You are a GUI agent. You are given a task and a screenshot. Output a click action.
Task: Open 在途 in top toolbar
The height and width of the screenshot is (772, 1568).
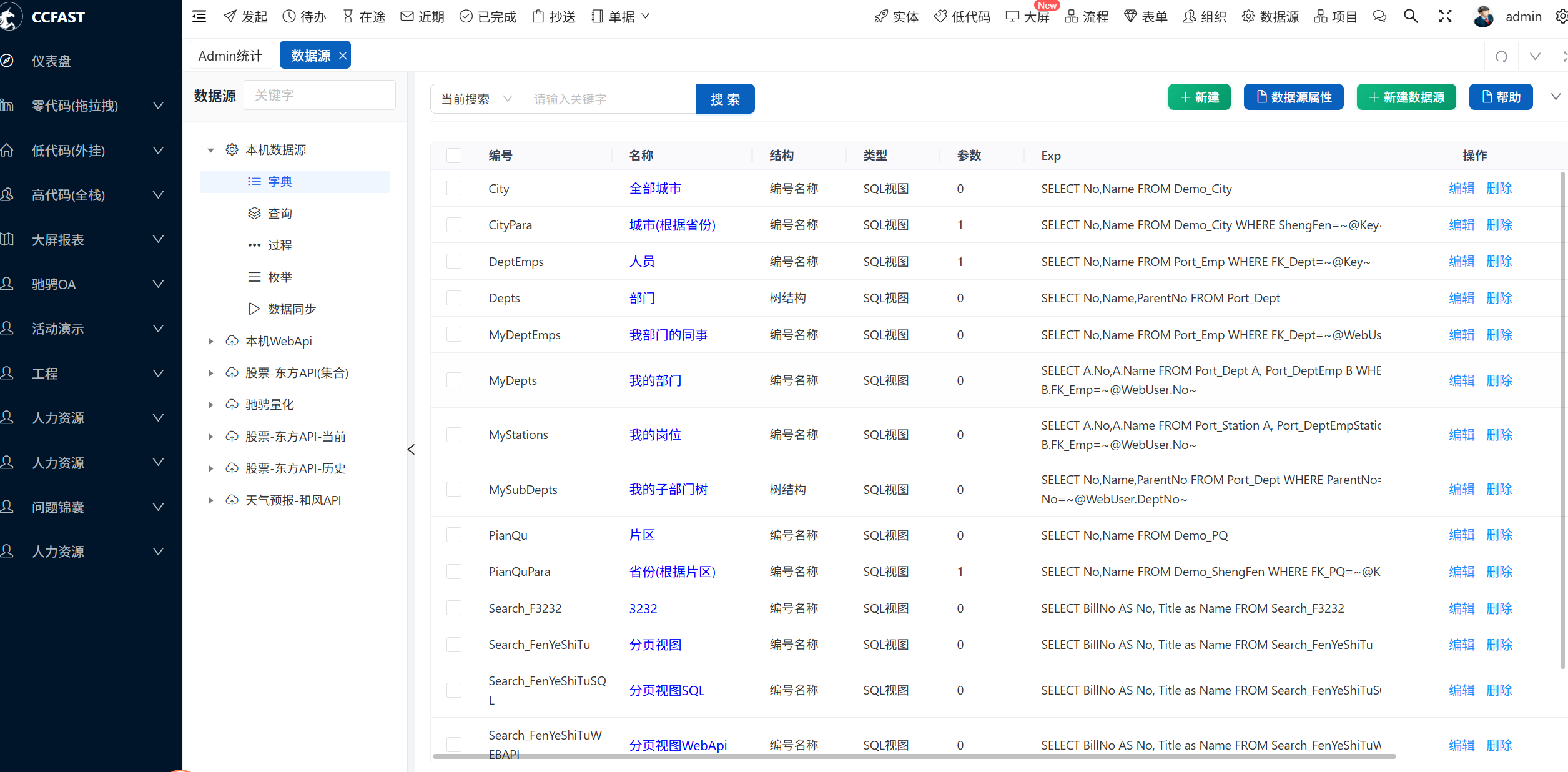[x=364, y=17]
